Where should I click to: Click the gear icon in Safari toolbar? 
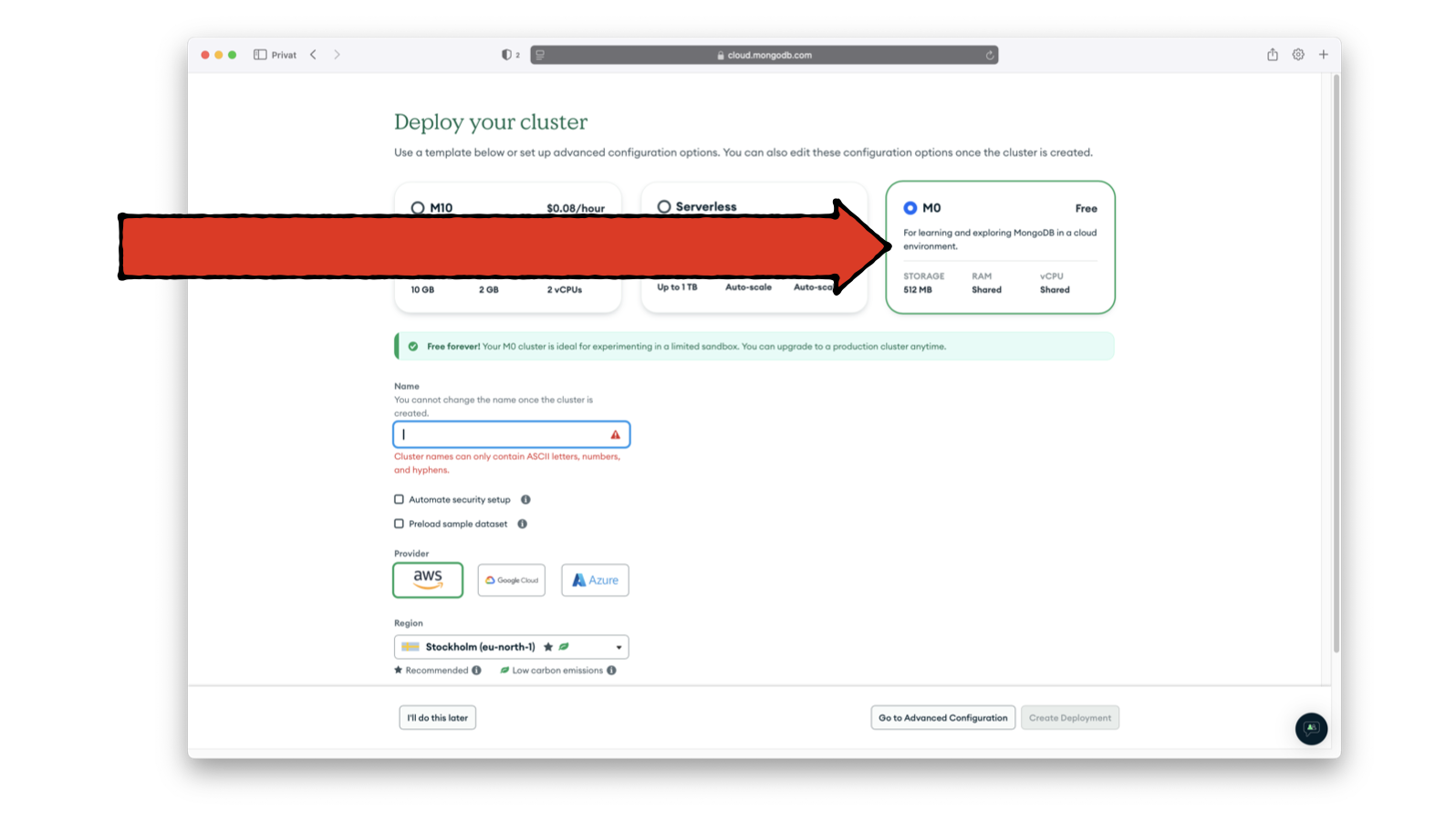1298,55
